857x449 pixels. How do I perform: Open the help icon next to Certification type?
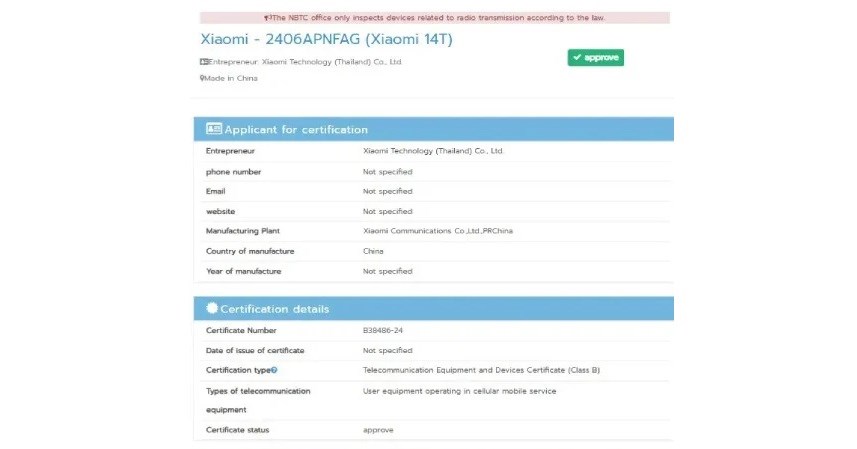coord(274,370)
